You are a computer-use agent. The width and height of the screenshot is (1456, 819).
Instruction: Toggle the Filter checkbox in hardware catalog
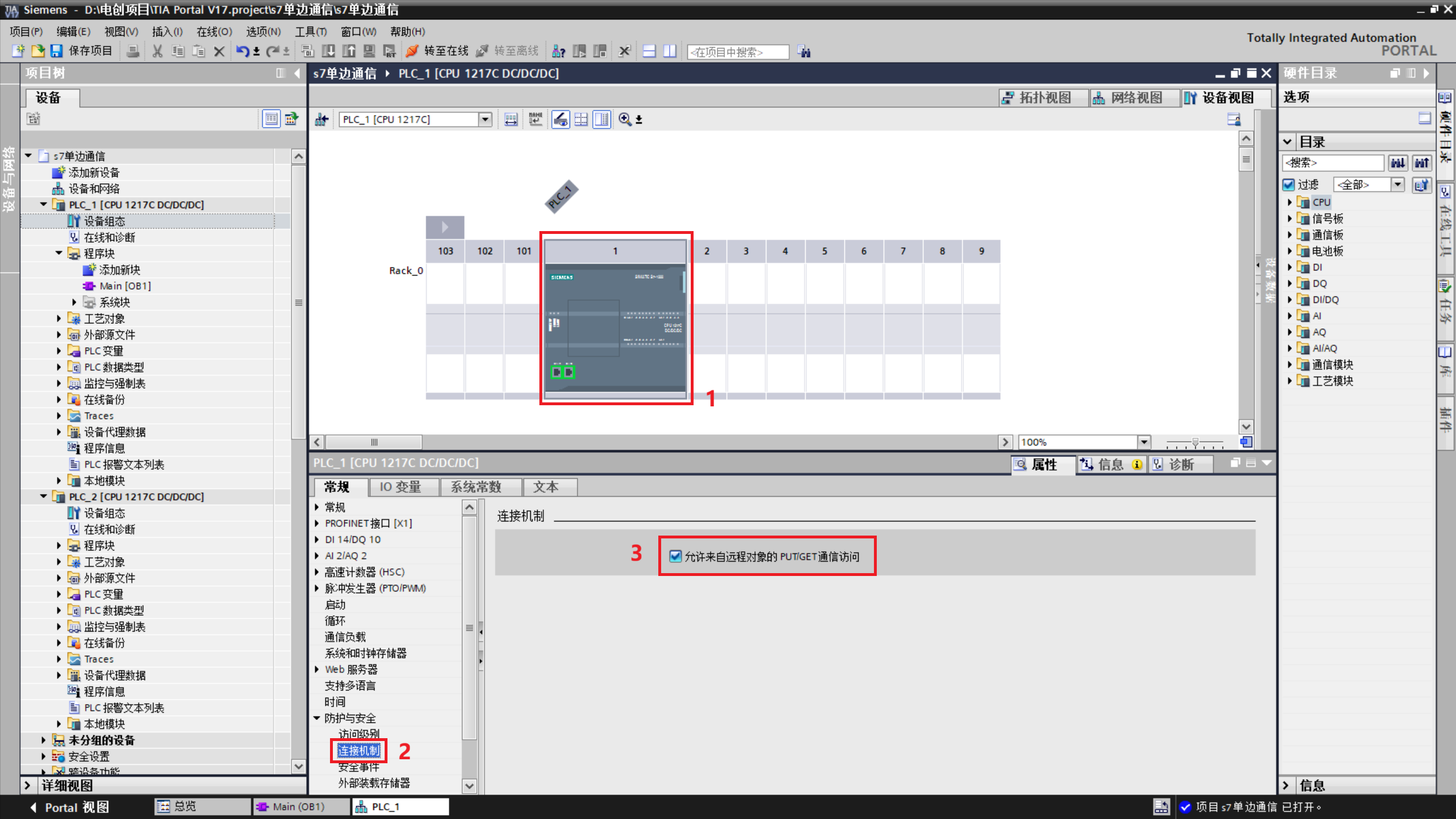[x=1289, y=184]
